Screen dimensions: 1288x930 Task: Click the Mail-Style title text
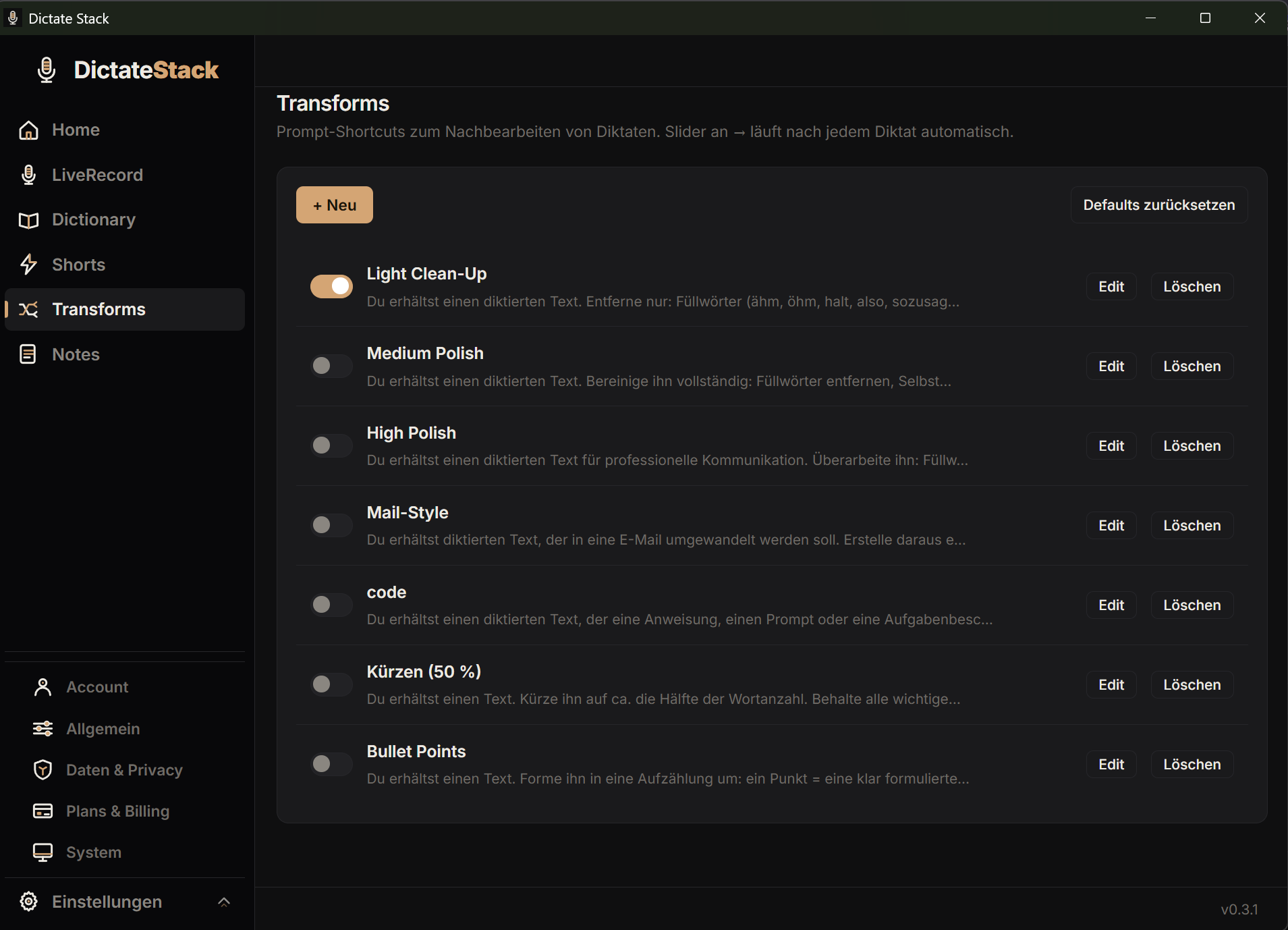(408, 513)
